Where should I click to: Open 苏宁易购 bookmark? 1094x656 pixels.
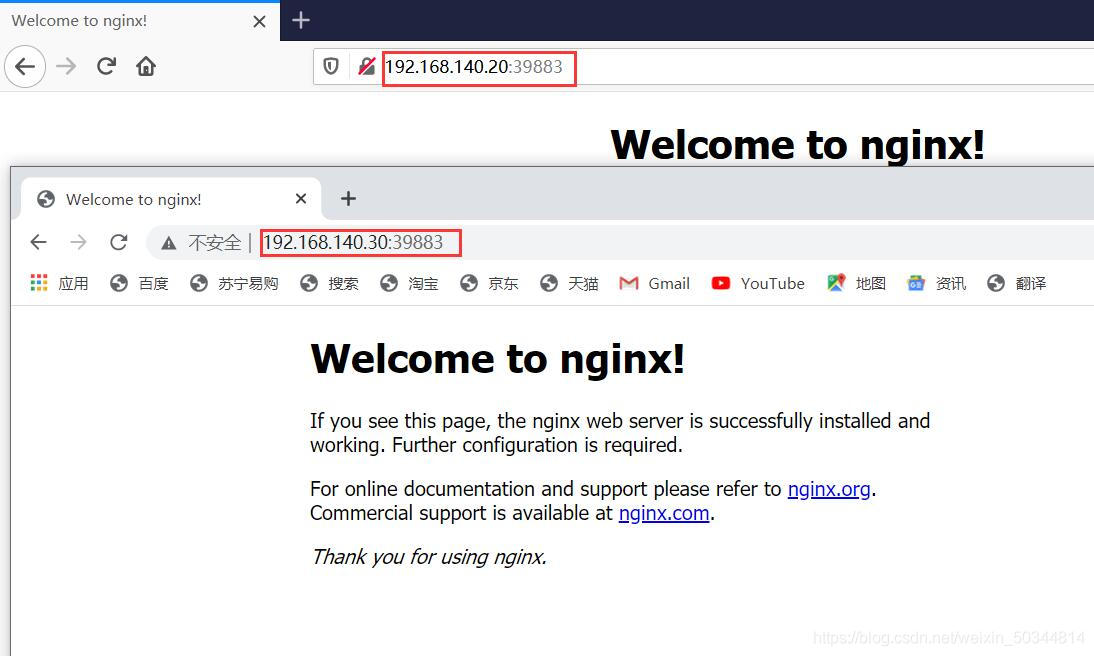[234, 283]
